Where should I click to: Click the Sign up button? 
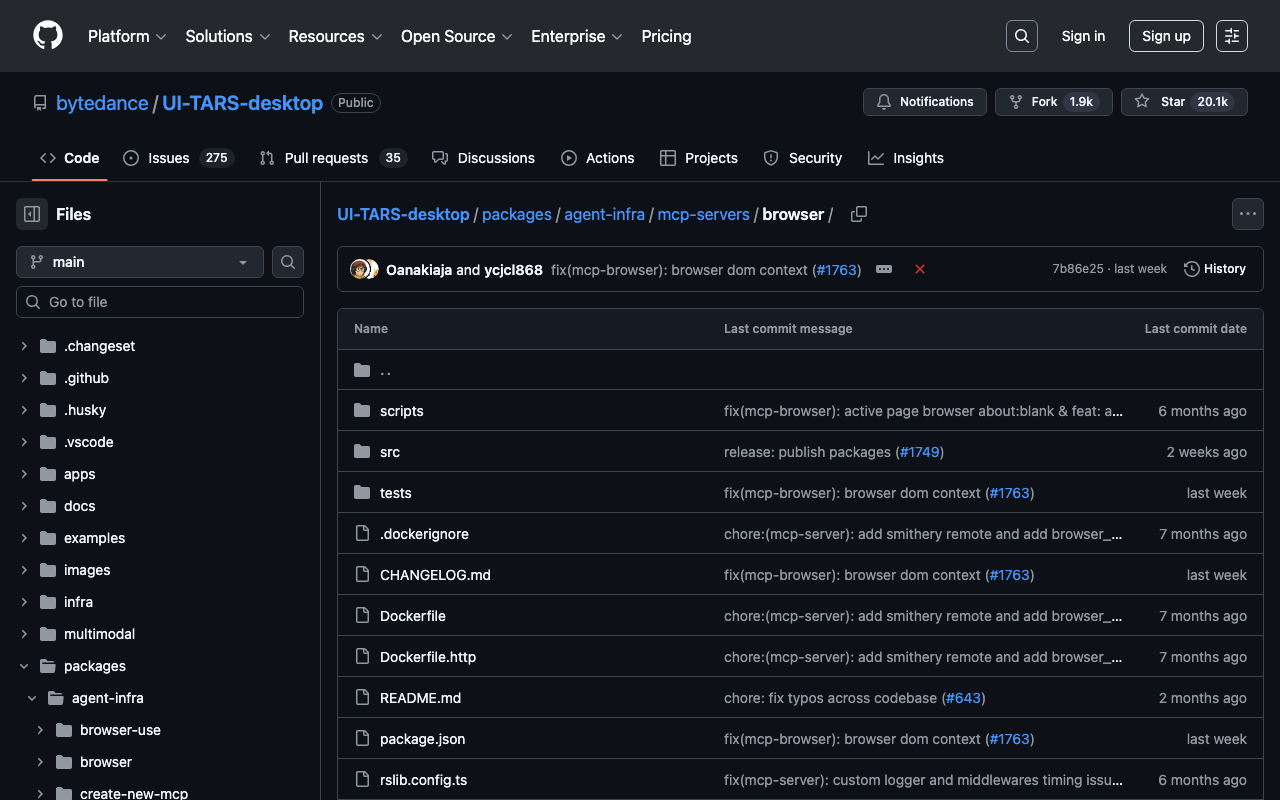(1166, 36)
